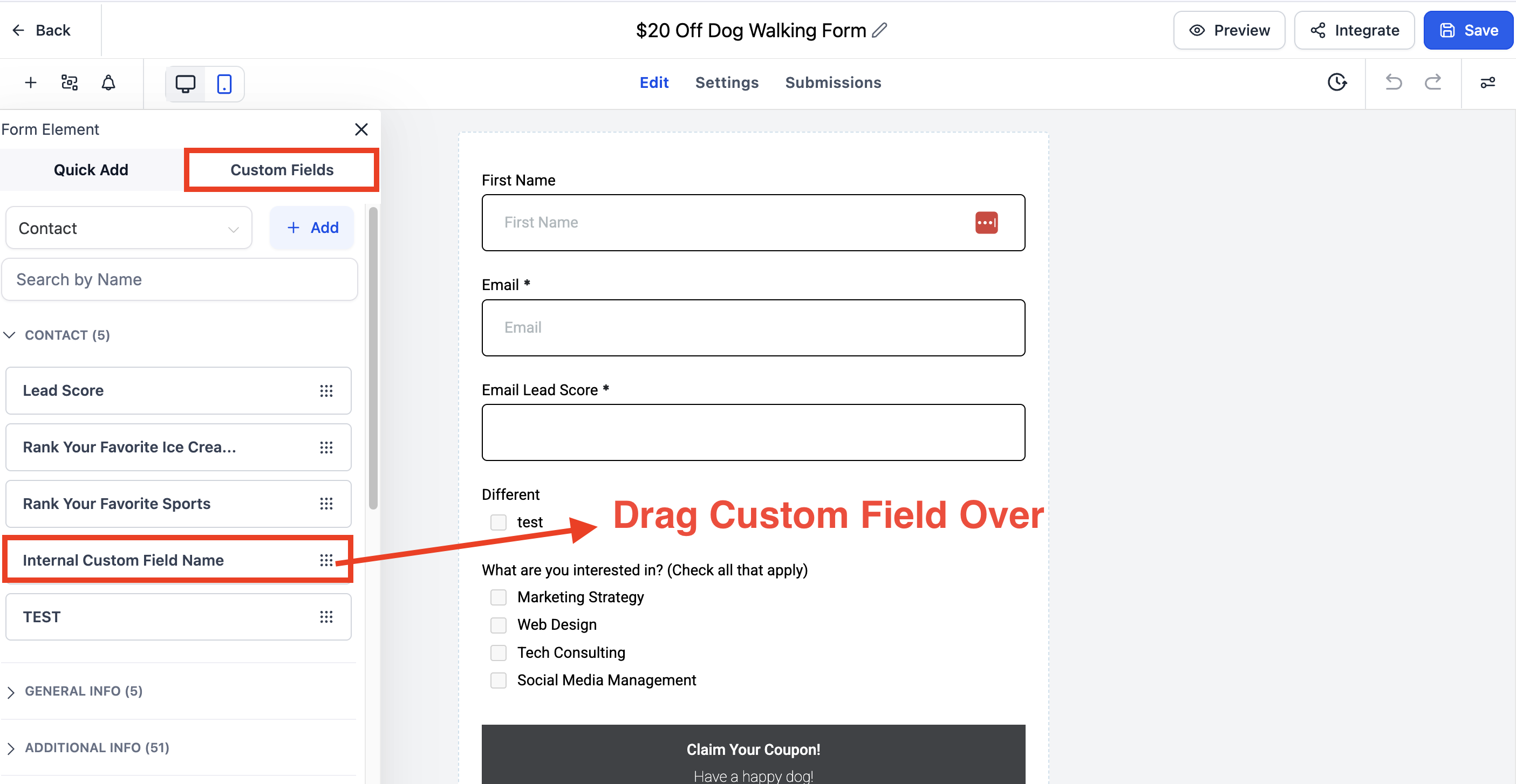Open the styles sliders icon
The width and height of the screenshot is (1516, 784).
[1488, 83]
